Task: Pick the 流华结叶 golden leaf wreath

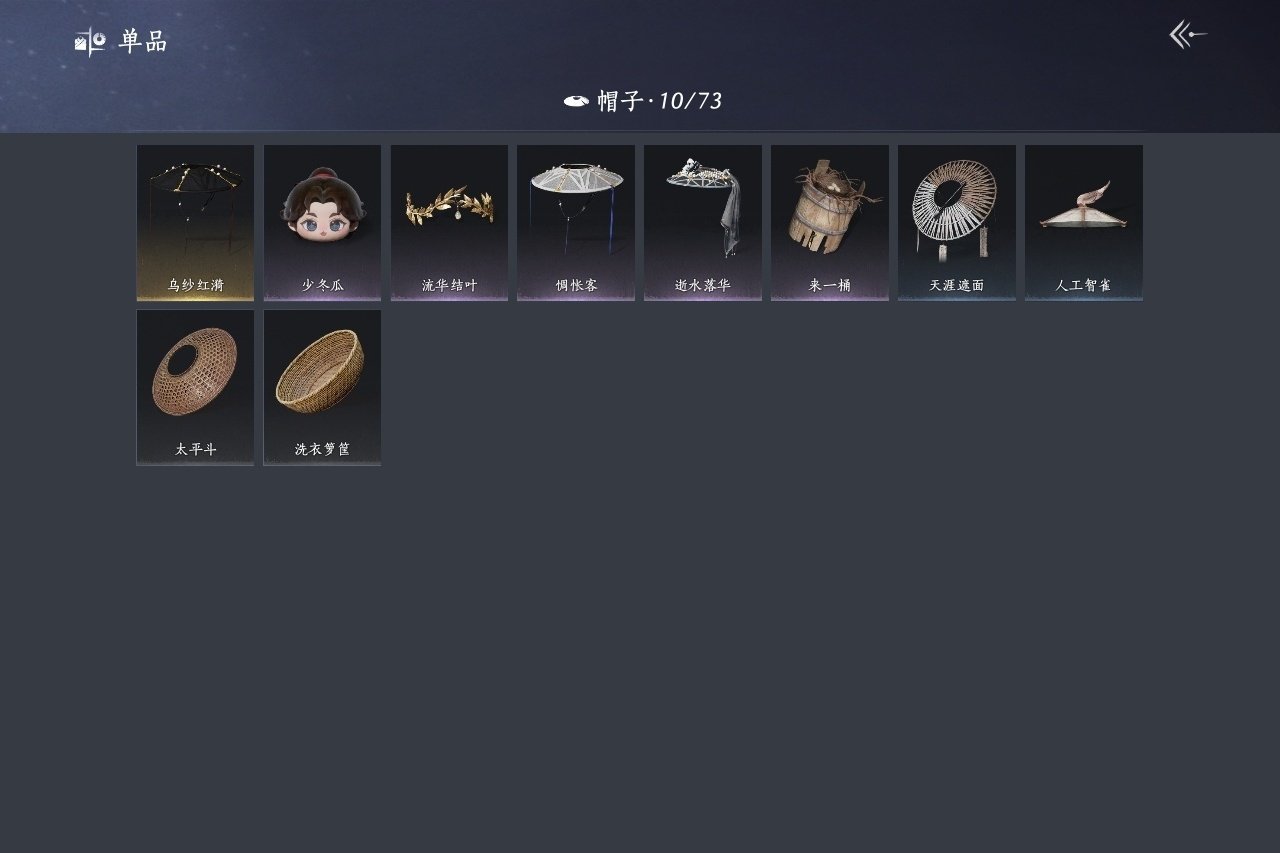Action: pyautogui.click(x=449, y=222)
